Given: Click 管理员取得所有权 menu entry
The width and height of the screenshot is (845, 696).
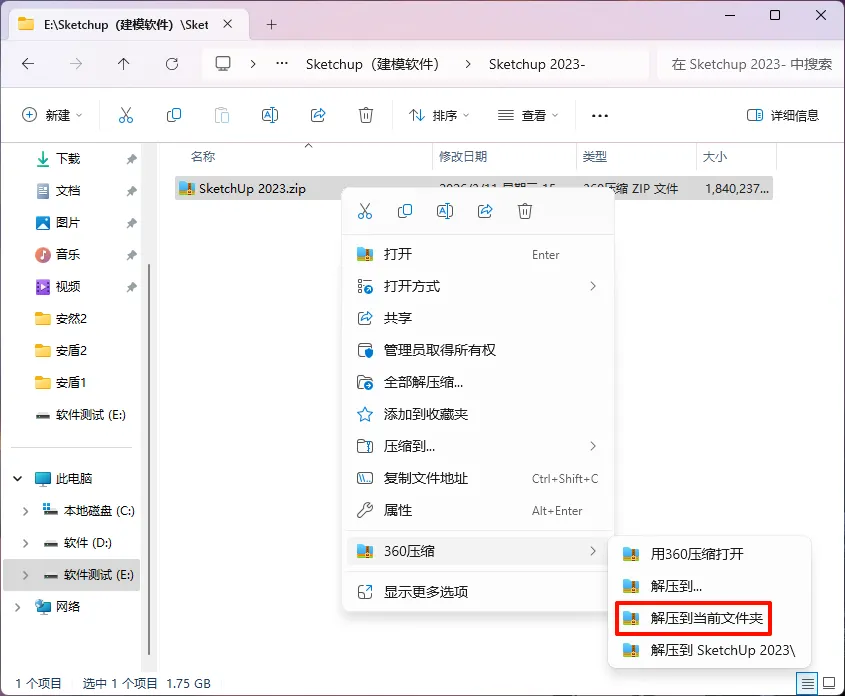Looking at the screenshot, I should (x=479, y=350).
